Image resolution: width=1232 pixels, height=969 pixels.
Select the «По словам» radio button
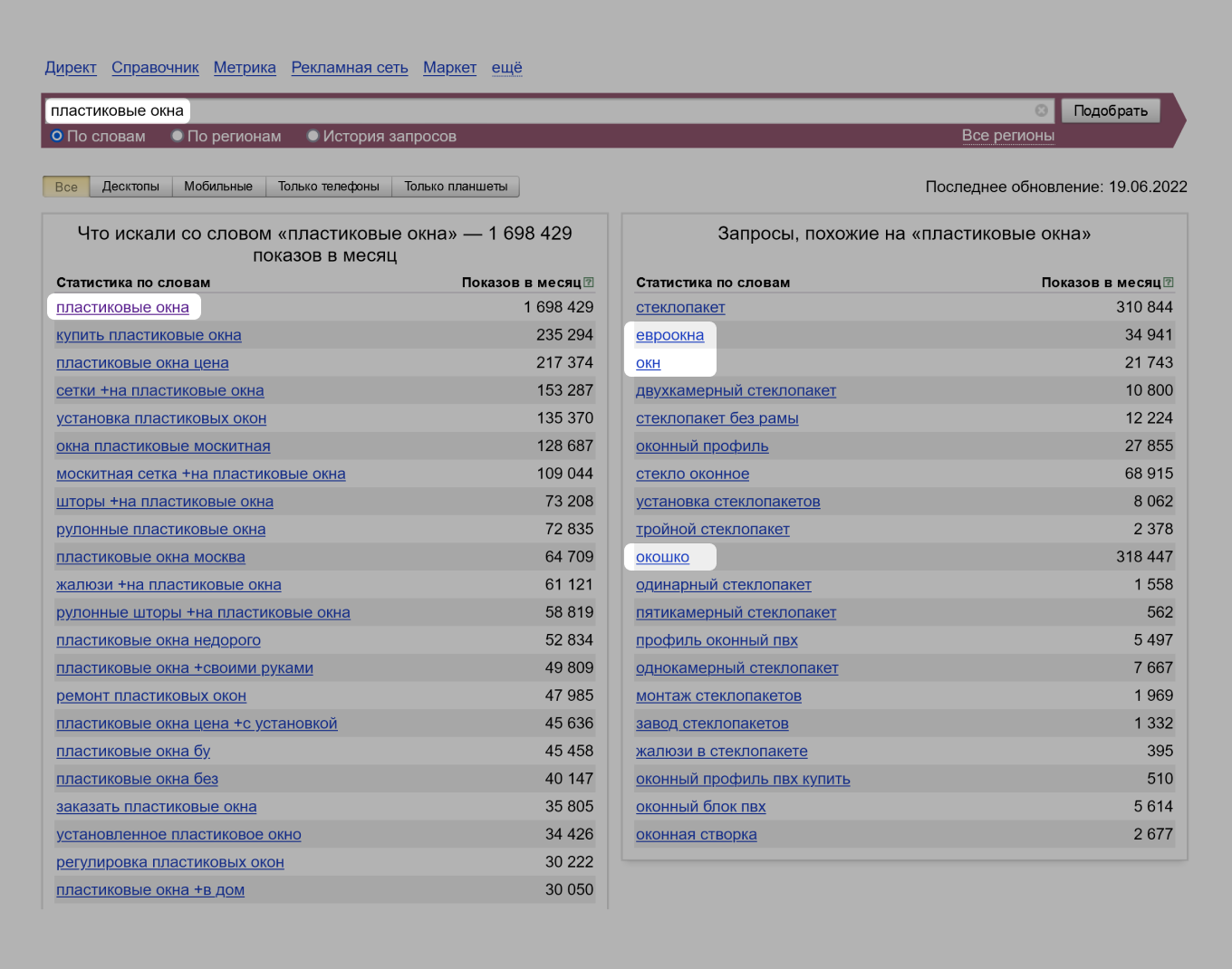pyautogui.click(x=57, y=136)
